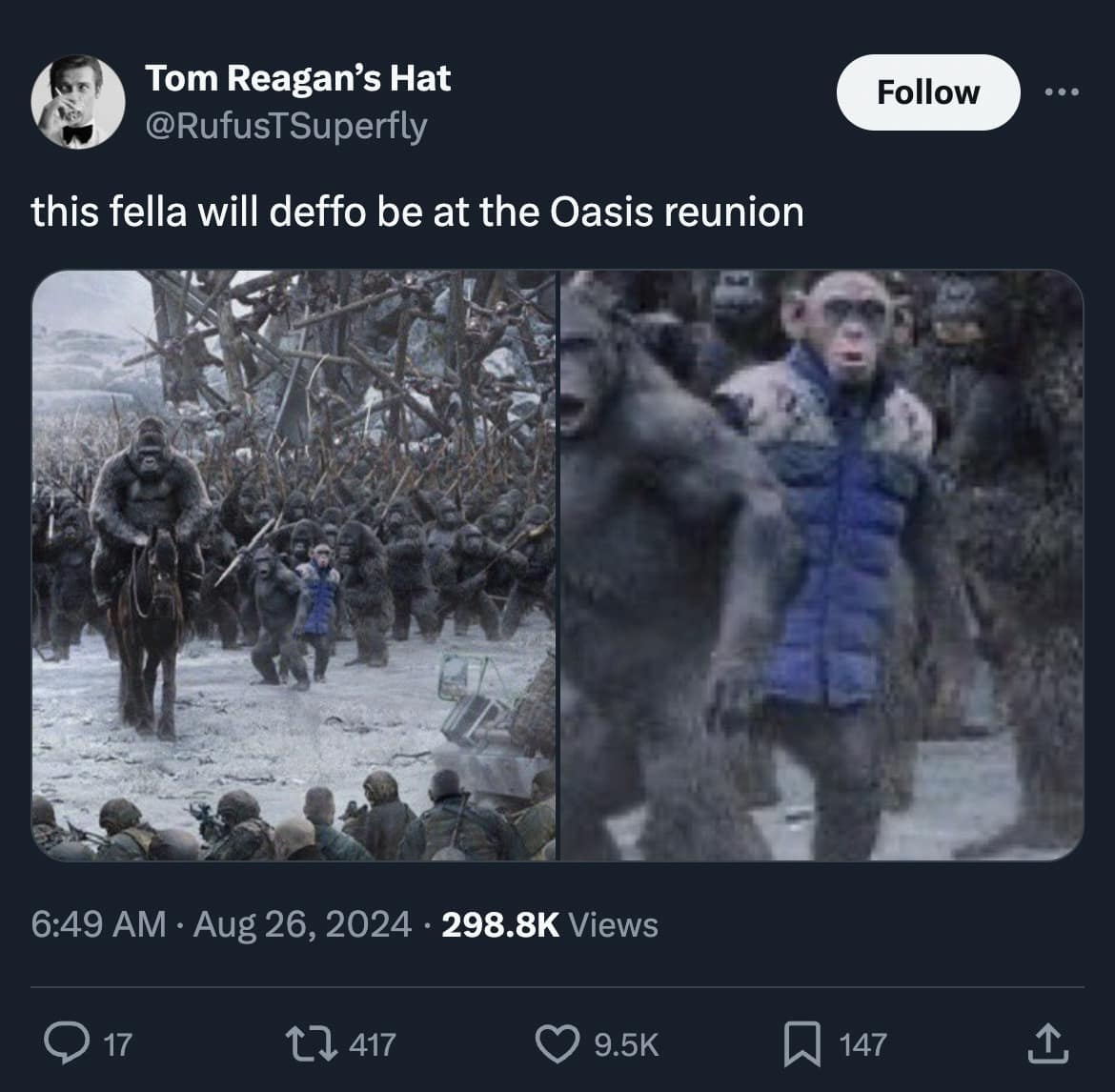Viewport: 1115px width, 1092px height.
Task: Open the more options ellipsis menu
Action: [1061, 92]
